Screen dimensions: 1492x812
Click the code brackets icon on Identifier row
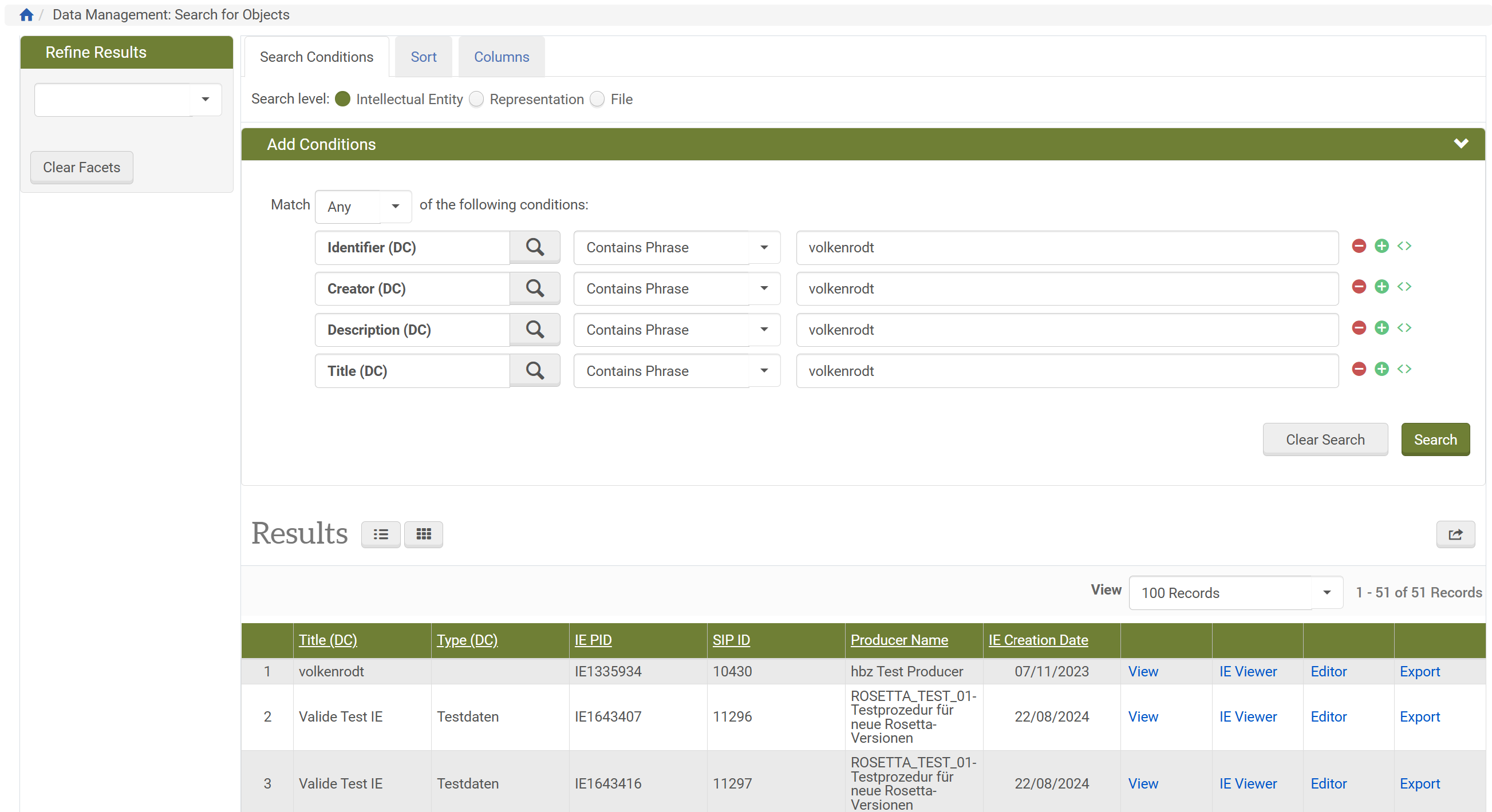pyautogui.click(x=1404, y=246)
